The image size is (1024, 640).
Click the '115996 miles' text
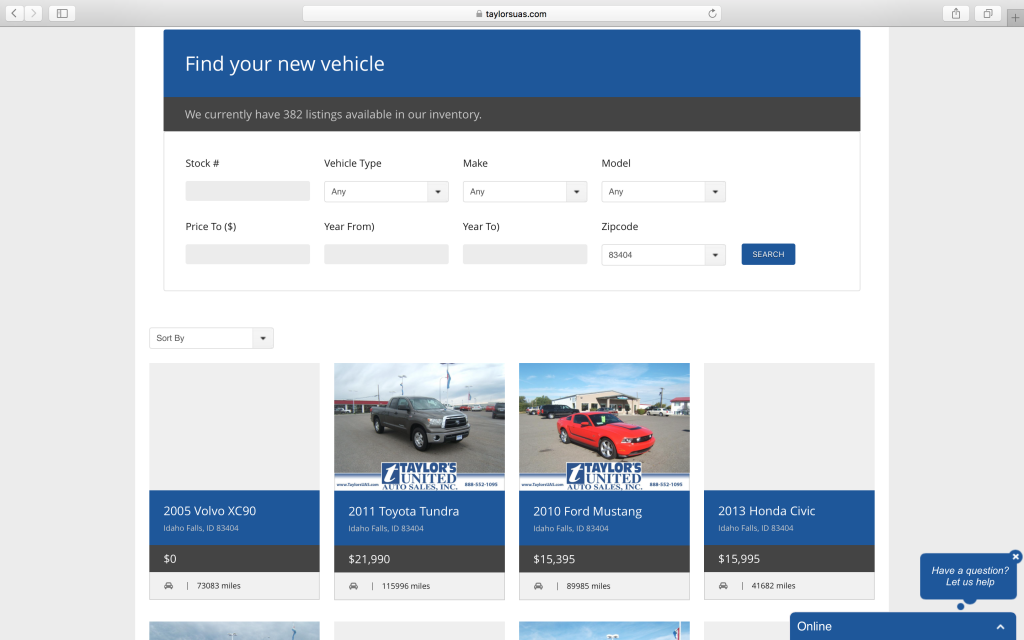click(x=406, y=586)
